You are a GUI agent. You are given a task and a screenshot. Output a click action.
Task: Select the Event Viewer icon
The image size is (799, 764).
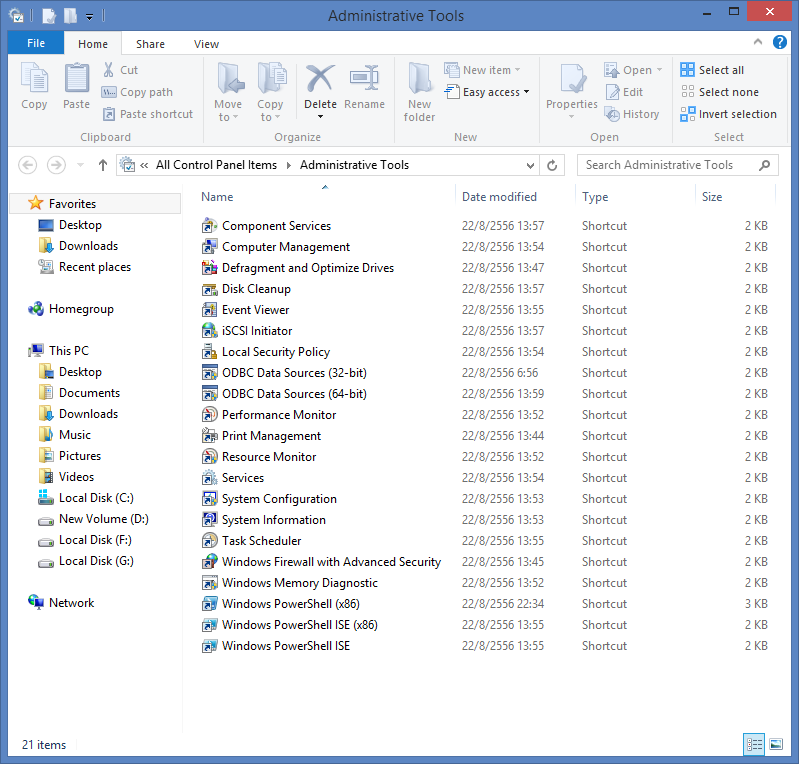click(209, 310)
